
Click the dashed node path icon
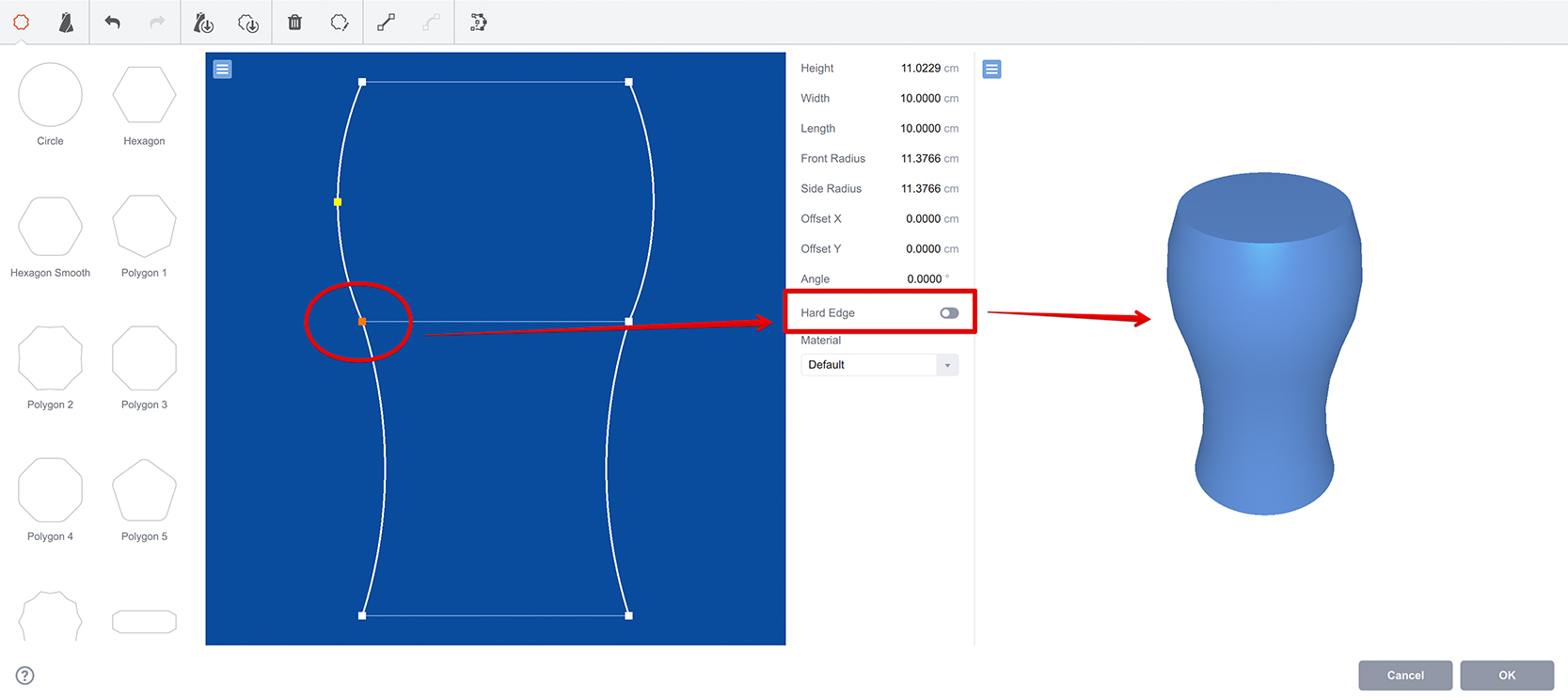coord(478,23)
